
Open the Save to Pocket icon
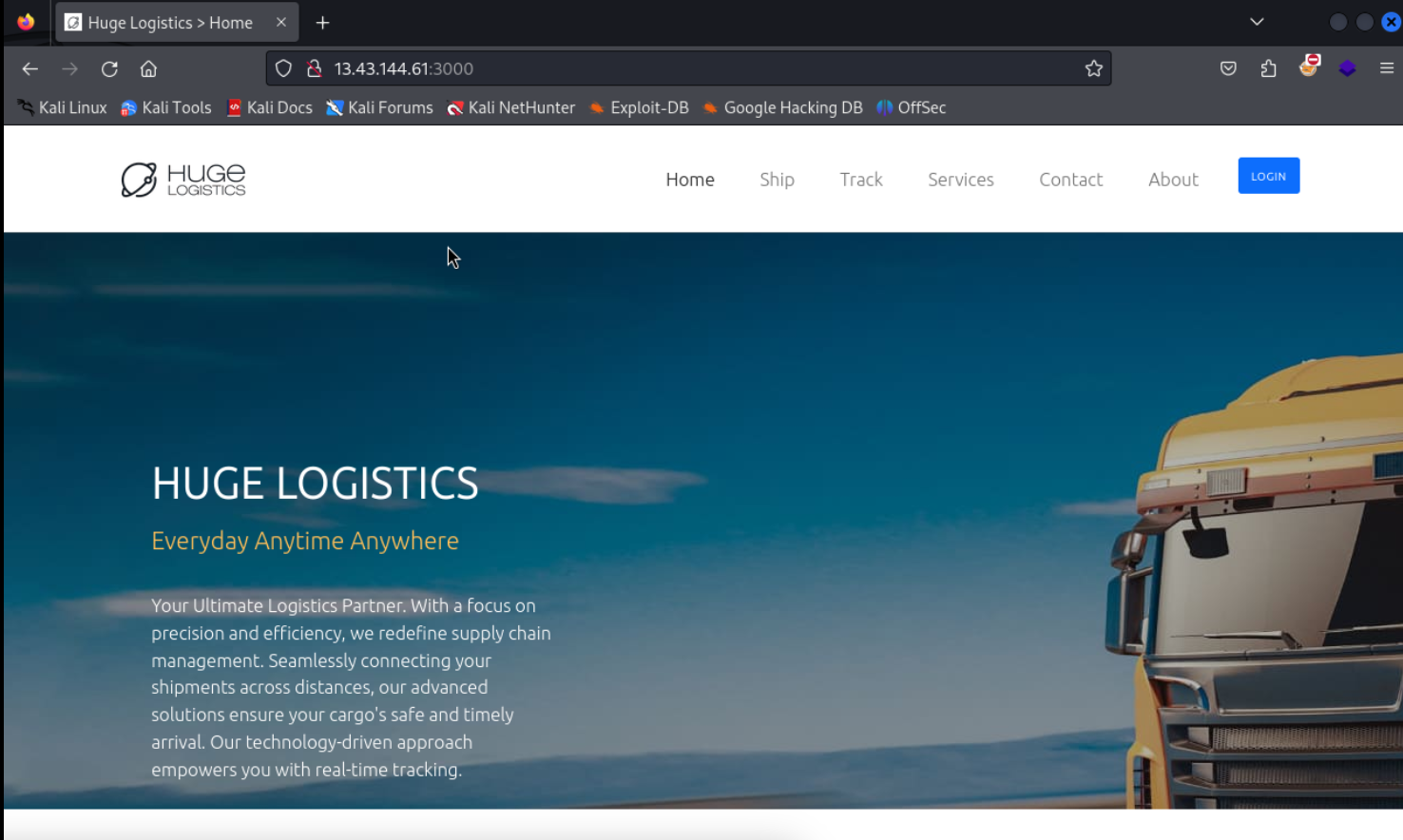coord(1228,68)
